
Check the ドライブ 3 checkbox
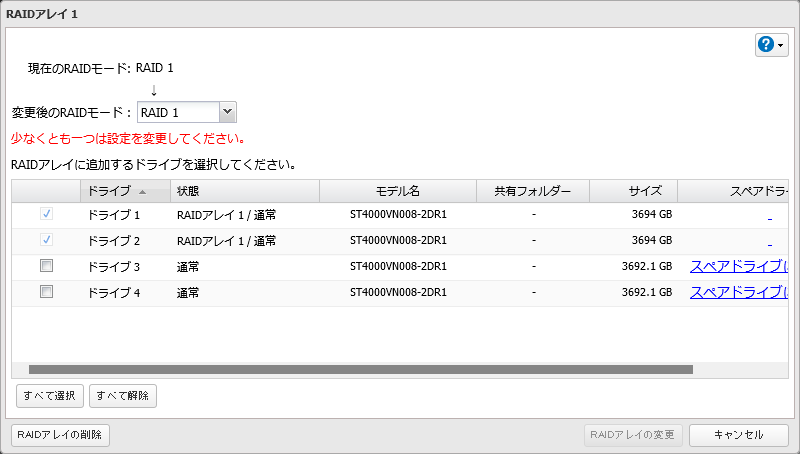[46, 266]
